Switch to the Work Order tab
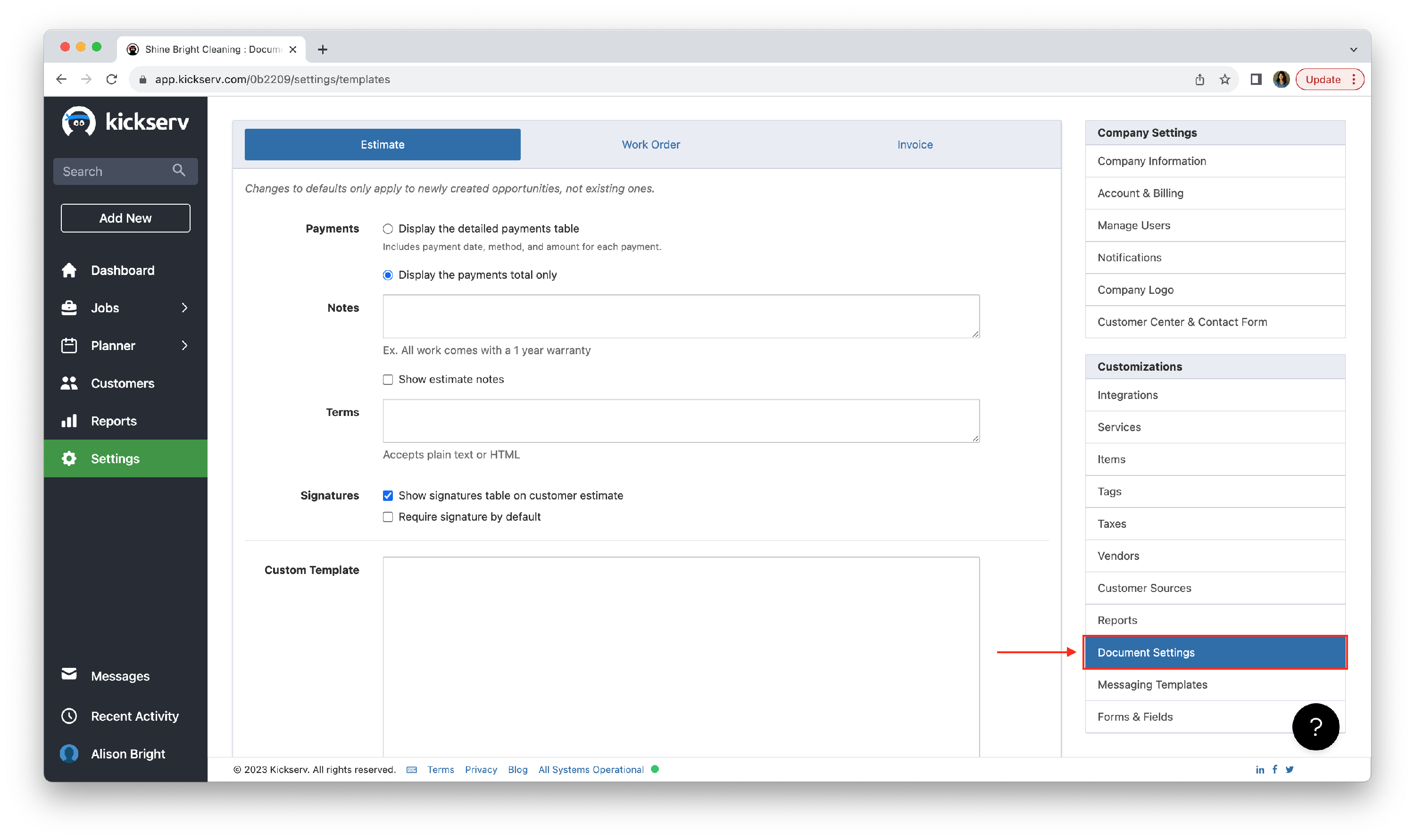This screenshot has width=1415, height=840. point(650,144)
